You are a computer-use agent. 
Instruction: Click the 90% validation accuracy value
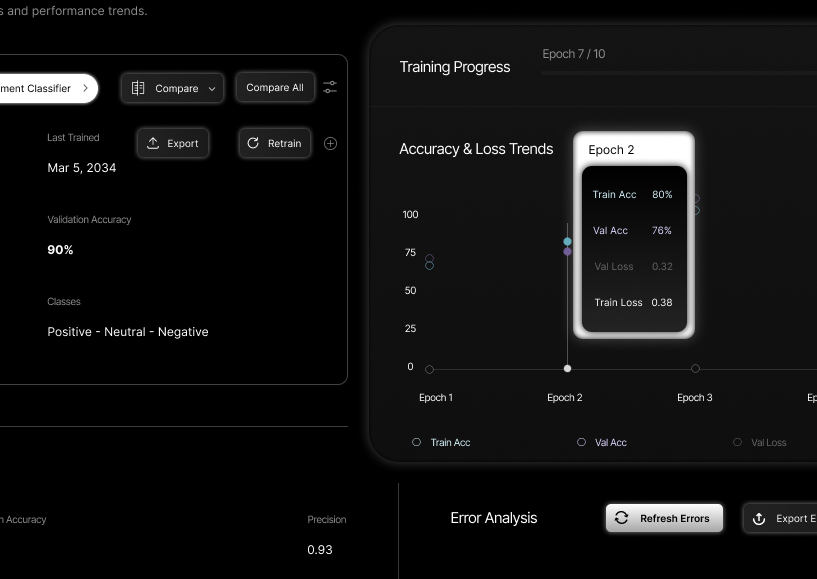click(60, 250)
